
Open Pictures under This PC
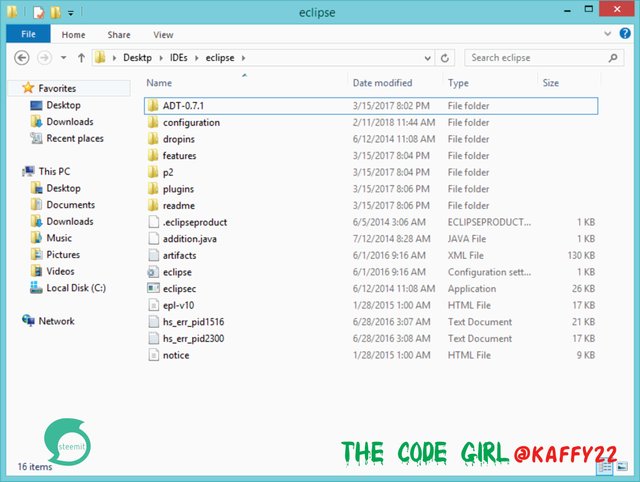[63, 255]
